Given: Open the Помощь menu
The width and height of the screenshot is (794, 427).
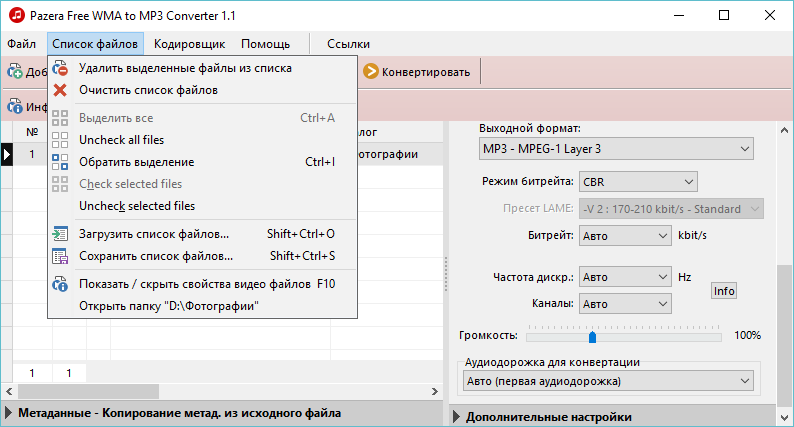Looking at the screenshot, I should 265,44.
